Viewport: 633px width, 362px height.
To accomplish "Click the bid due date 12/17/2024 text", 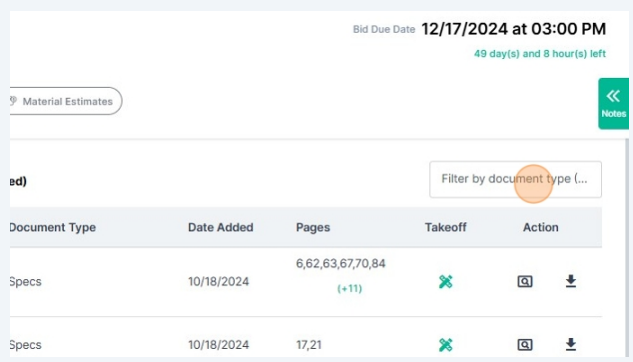I will [514, 29].
